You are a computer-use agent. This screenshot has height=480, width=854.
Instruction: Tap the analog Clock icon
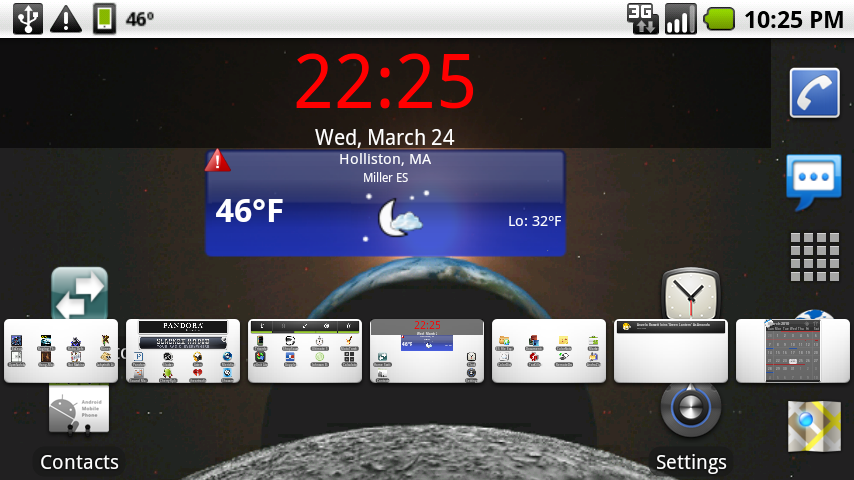[691, 293]
